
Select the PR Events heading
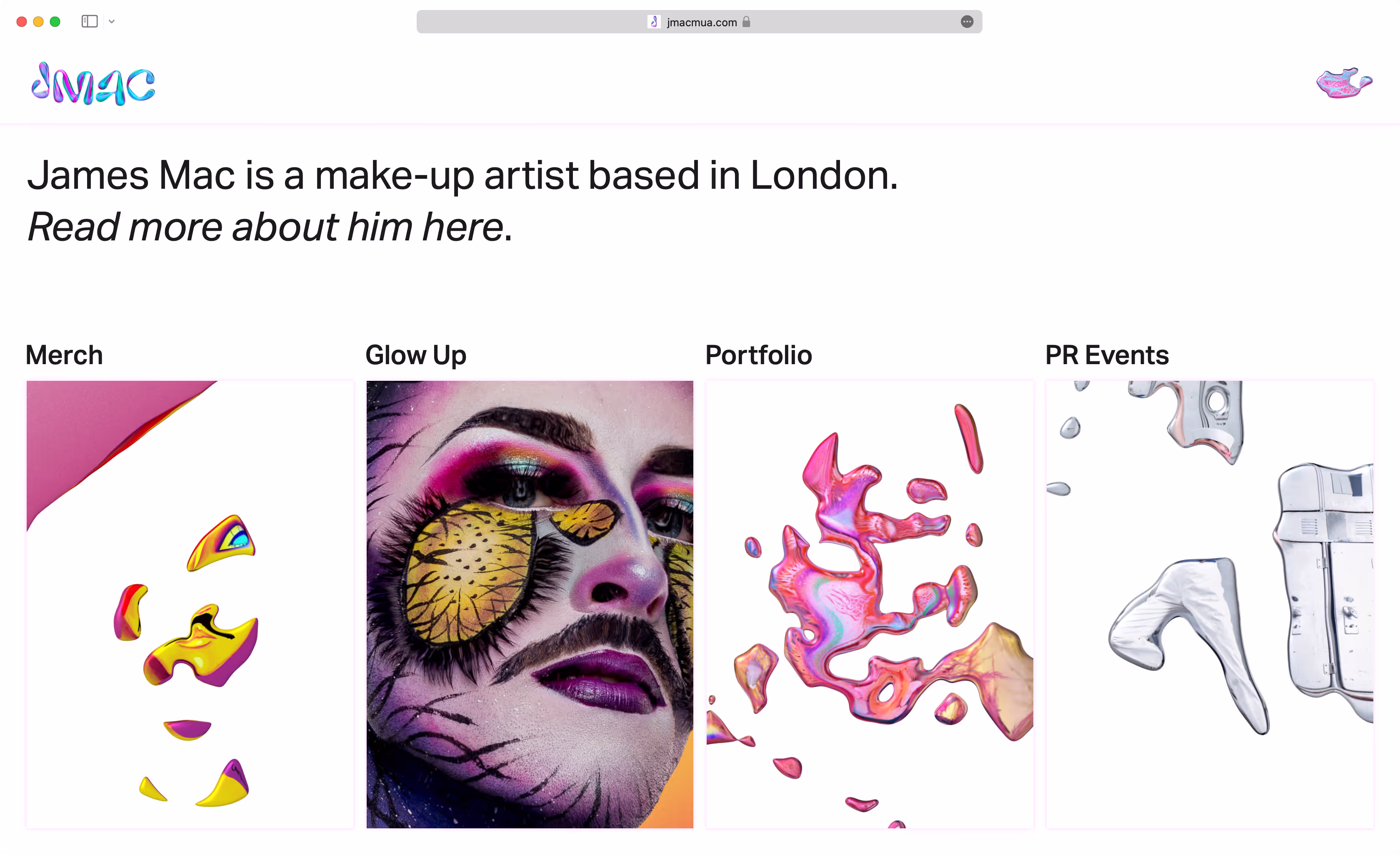1107,355
